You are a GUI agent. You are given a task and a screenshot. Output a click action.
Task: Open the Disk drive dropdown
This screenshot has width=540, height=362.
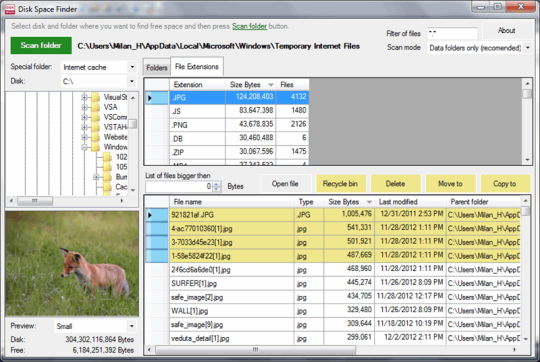point(132,81)
